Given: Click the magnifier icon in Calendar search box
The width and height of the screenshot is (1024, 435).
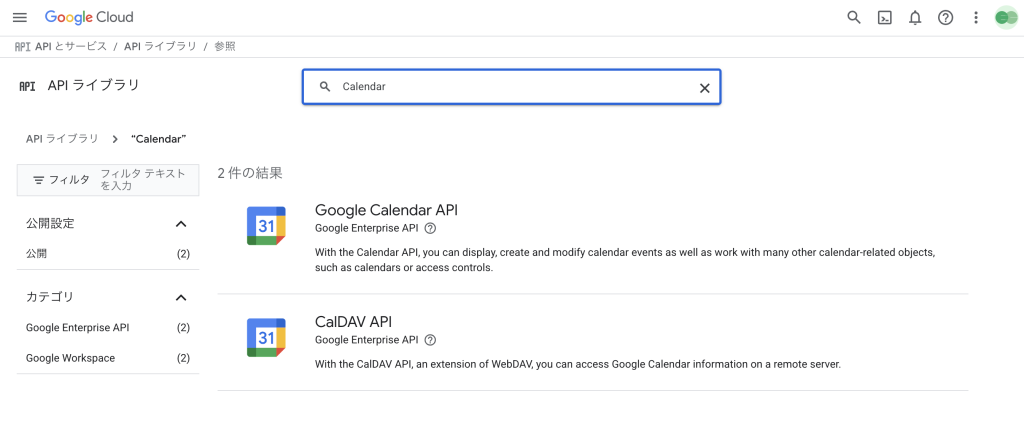Looking at the screenshot, I should pos(325,87).
